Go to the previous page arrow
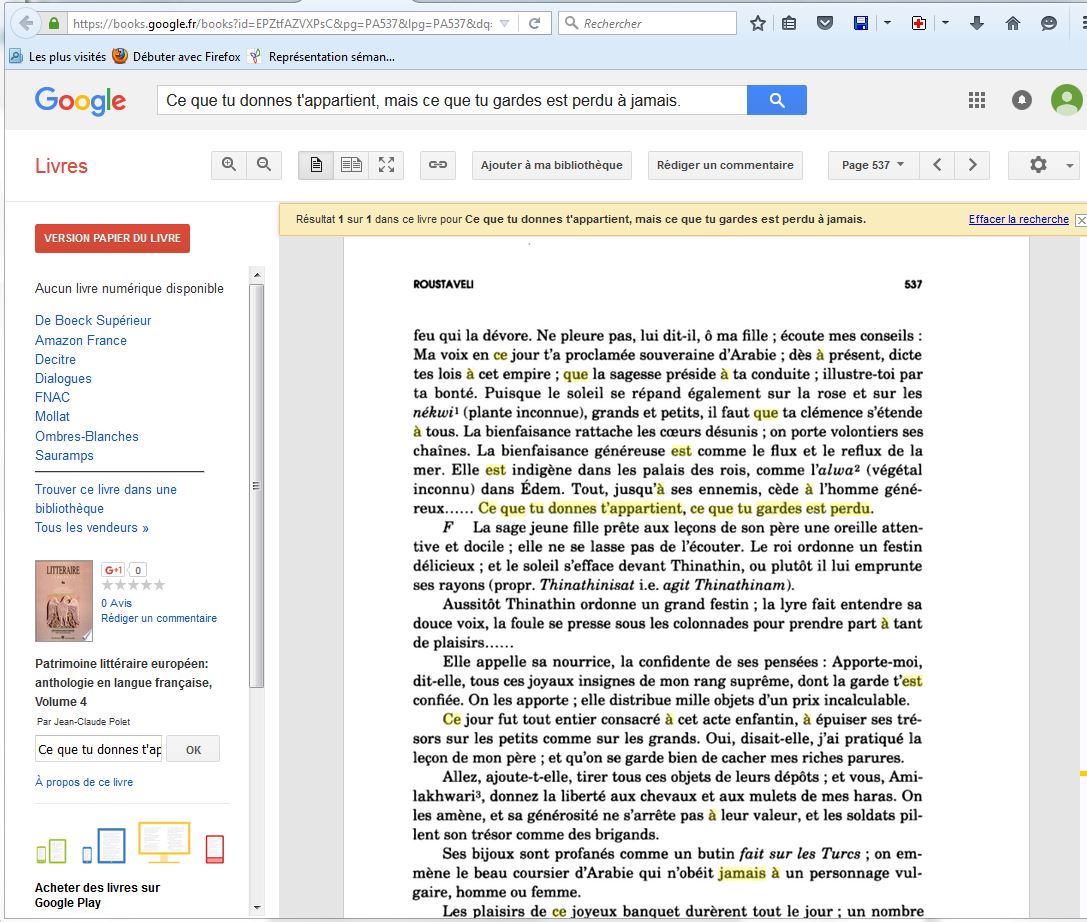Screen dimensions: 1087x922 click(x=937, y=165)
